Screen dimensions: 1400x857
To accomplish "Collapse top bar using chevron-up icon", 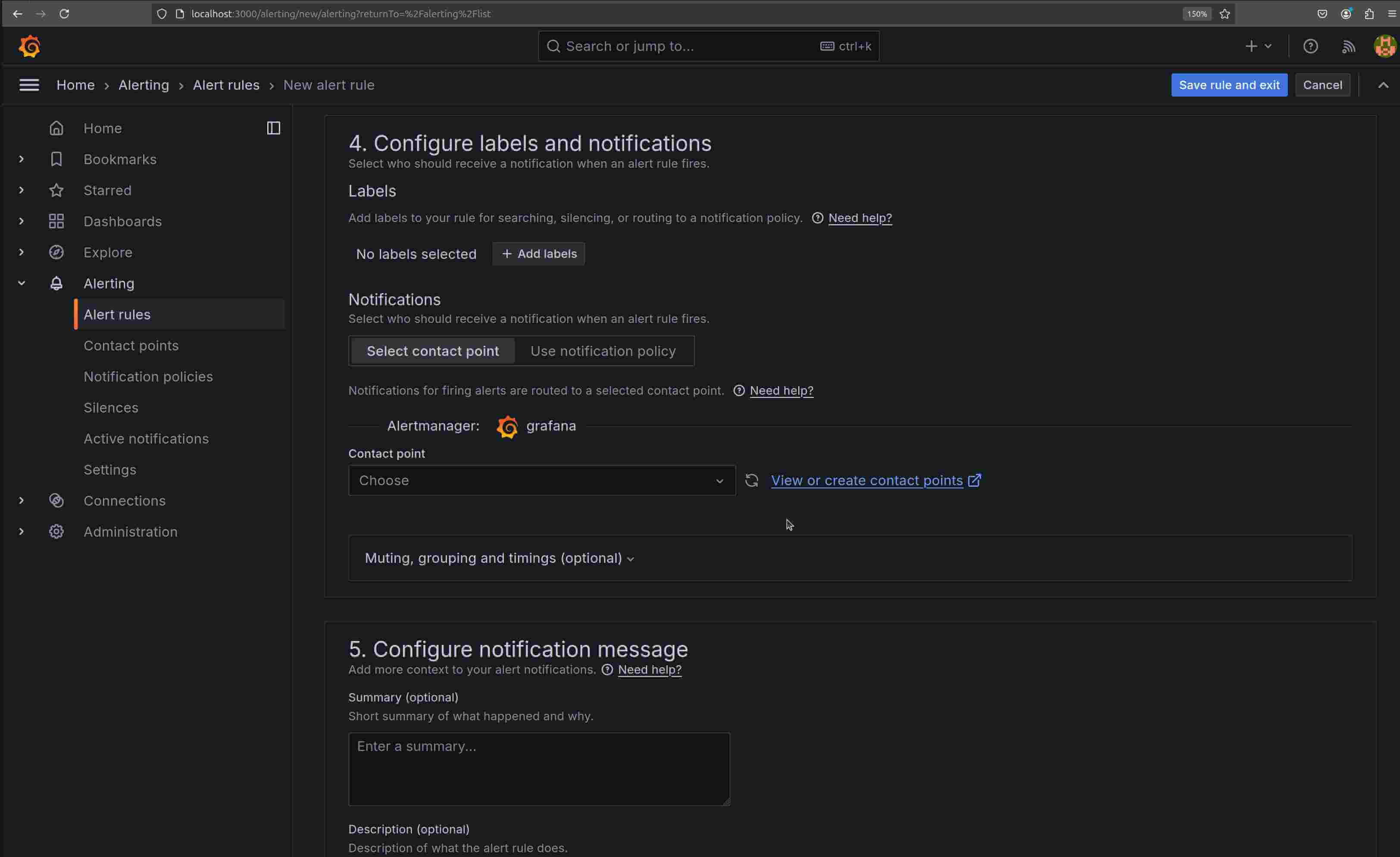I will (x=1383, y=85).
